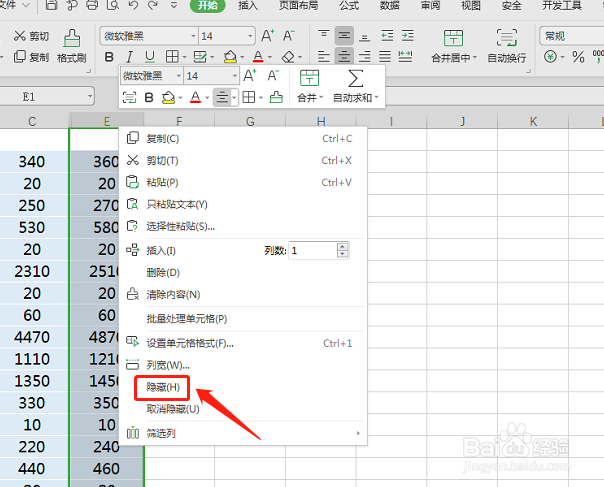
Task: Click increase indent icon
Action: (408, 36)
